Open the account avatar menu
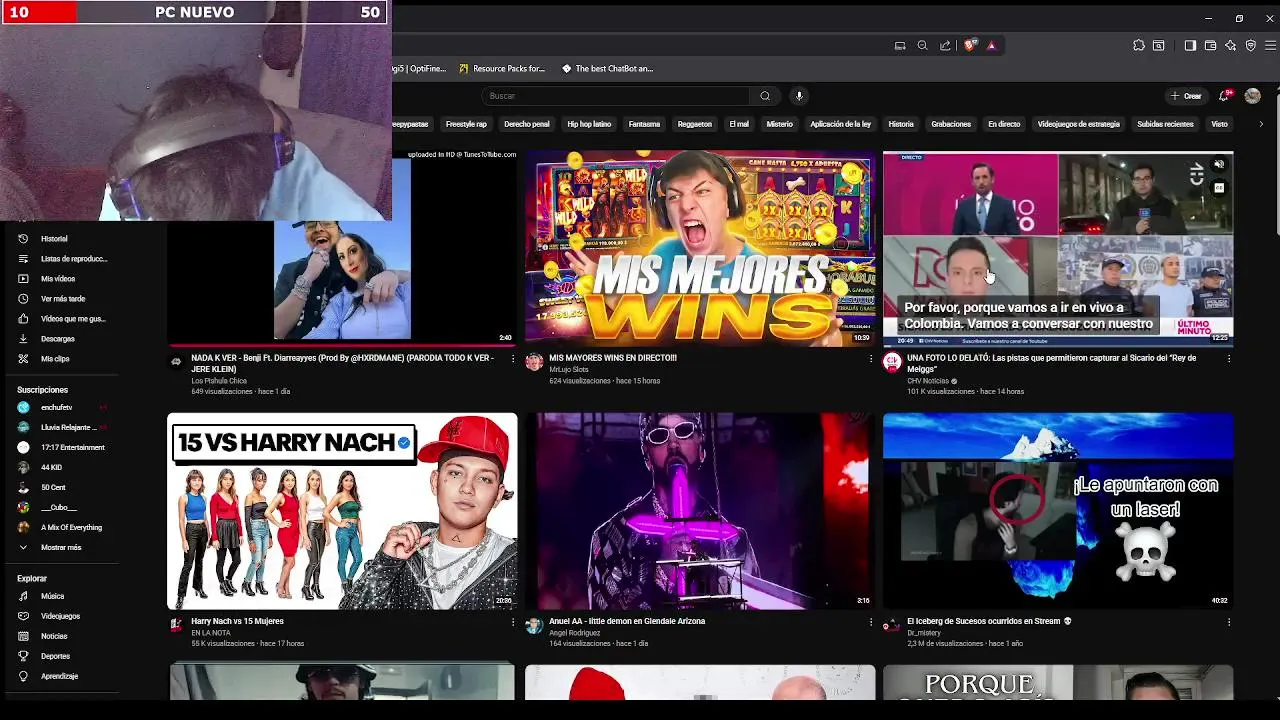Screen dimensions: 1280x720 pyautogui.click(x=1253, y=96)
